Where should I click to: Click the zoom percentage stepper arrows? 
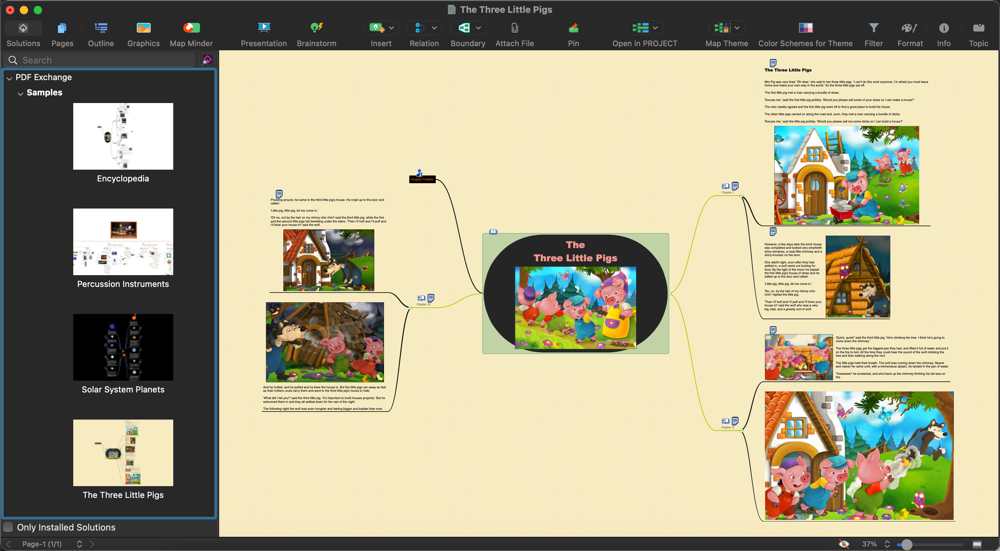click(886, 544)
